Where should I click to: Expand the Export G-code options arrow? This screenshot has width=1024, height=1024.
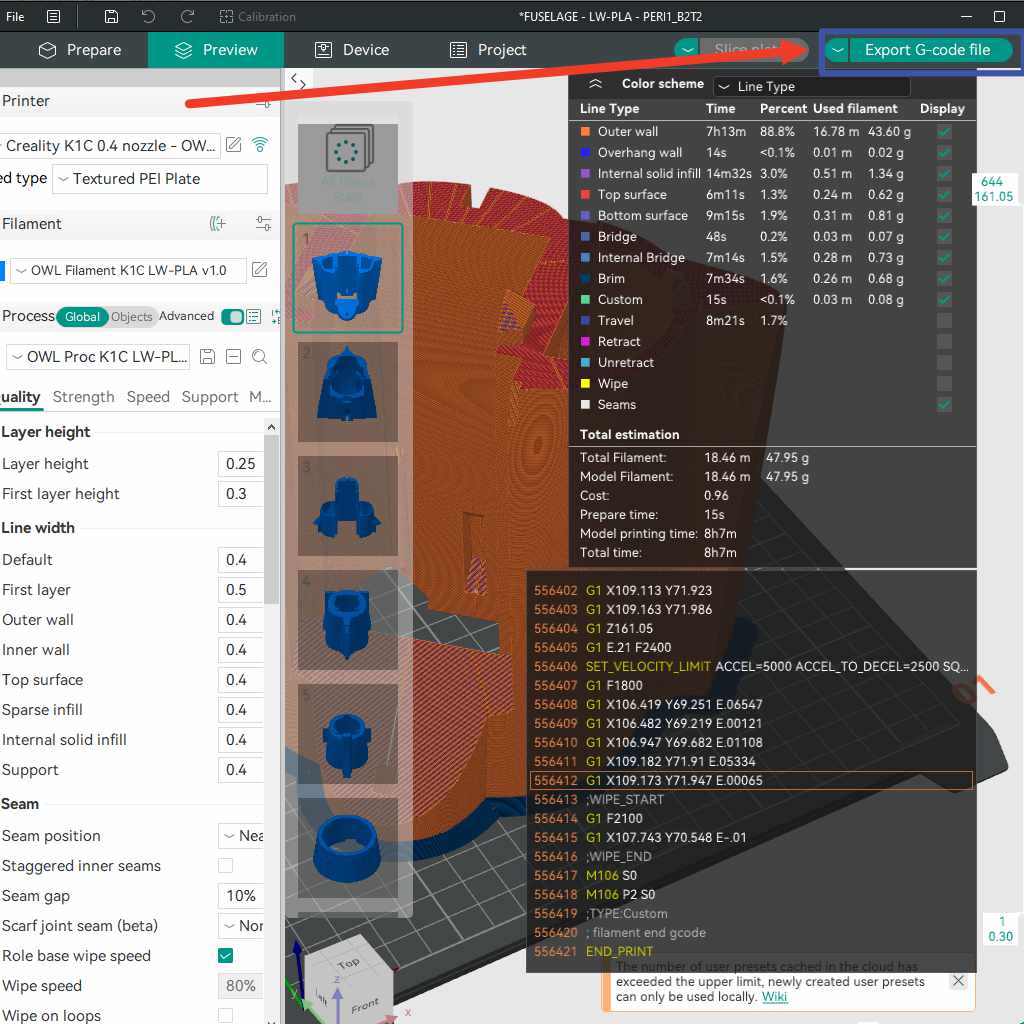click(838, 50)
